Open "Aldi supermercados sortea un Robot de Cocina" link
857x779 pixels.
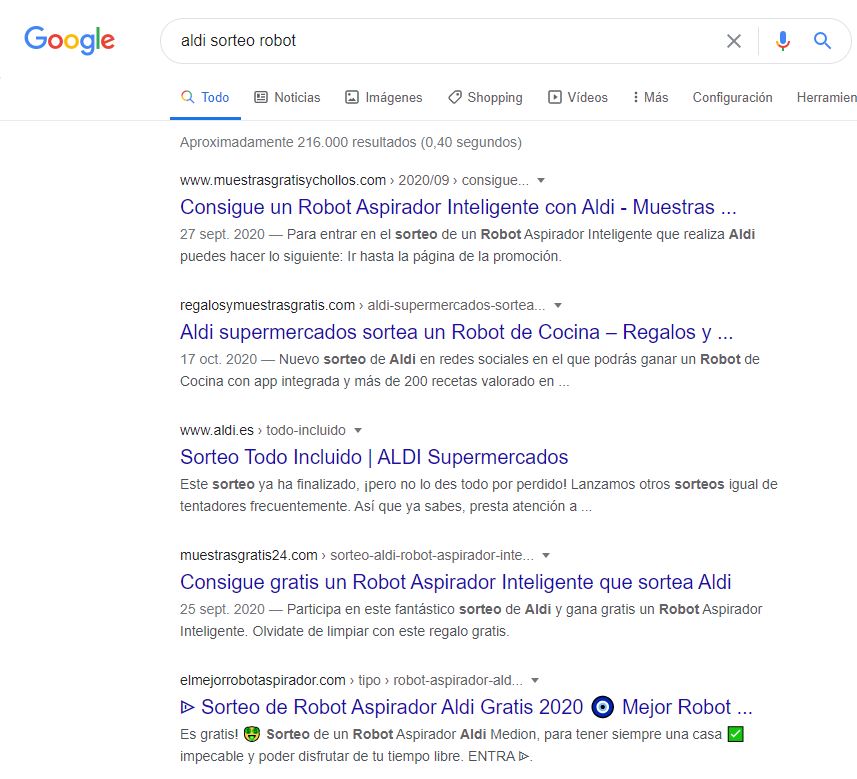[456, 332]
